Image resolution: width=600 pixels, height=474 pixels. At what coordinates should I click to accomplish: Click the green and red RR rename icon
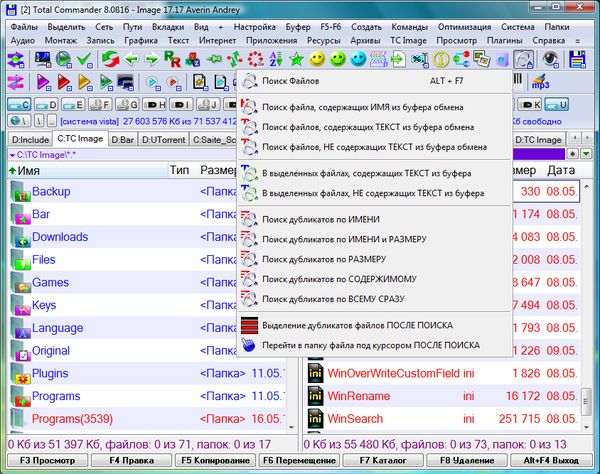(172, 59)
